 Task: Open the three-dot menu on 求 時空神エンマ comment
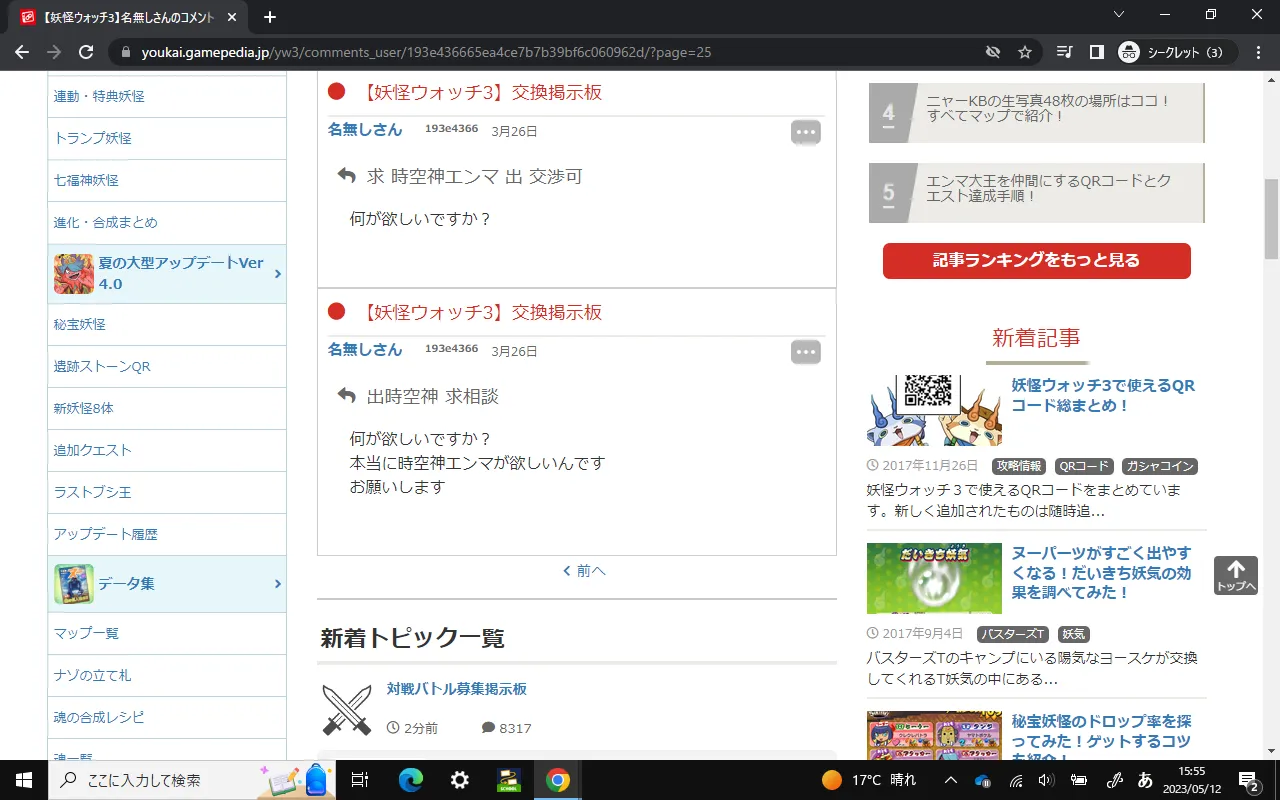click(x=806, y=131)
